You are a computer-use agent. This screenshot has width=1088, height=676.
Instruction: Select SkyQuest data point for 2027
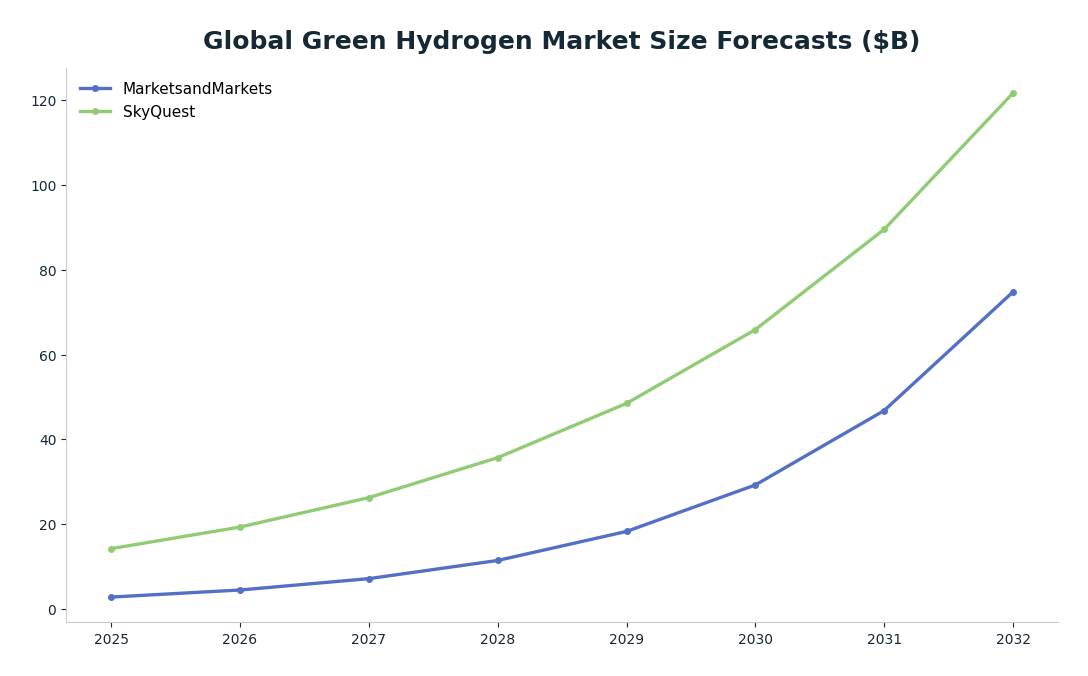[x=369, y=498]
